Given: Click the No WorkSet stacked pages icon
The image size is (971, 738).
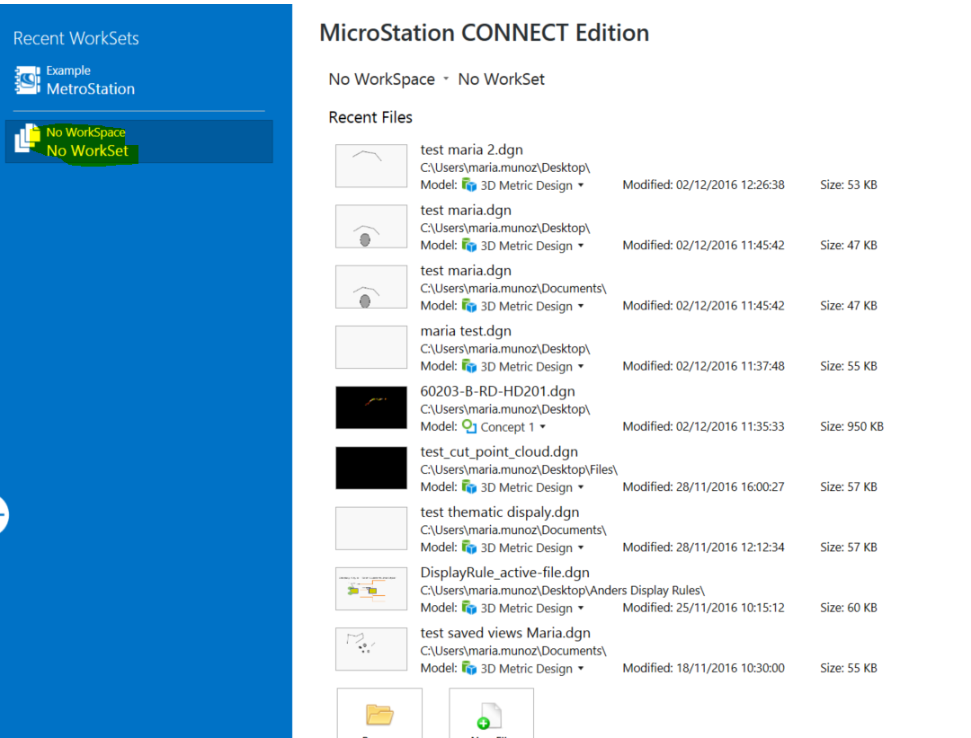Looking at the screenshot, I should point(27,137).
